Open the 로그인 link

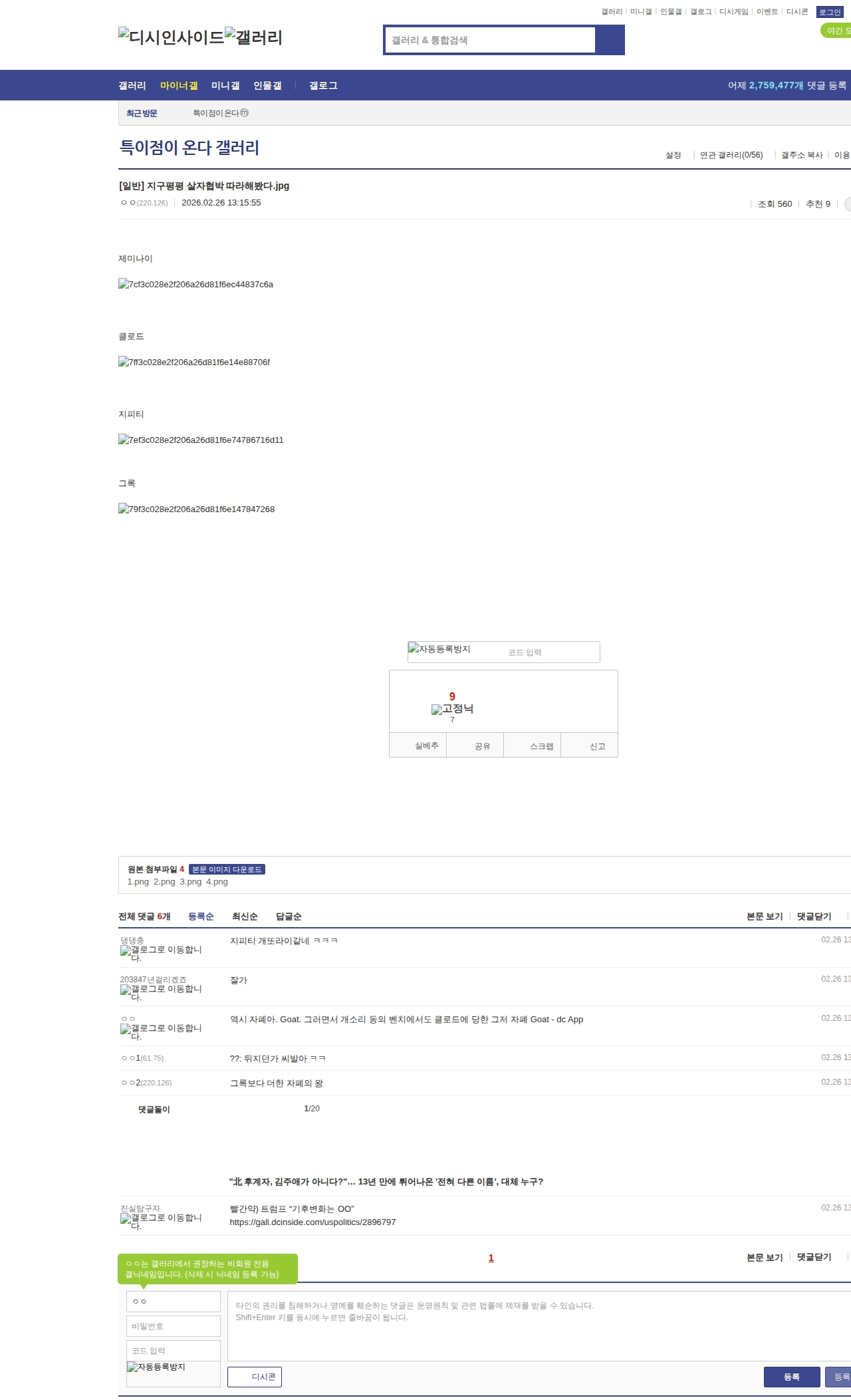pyautogui.click(x=830, y=12)
